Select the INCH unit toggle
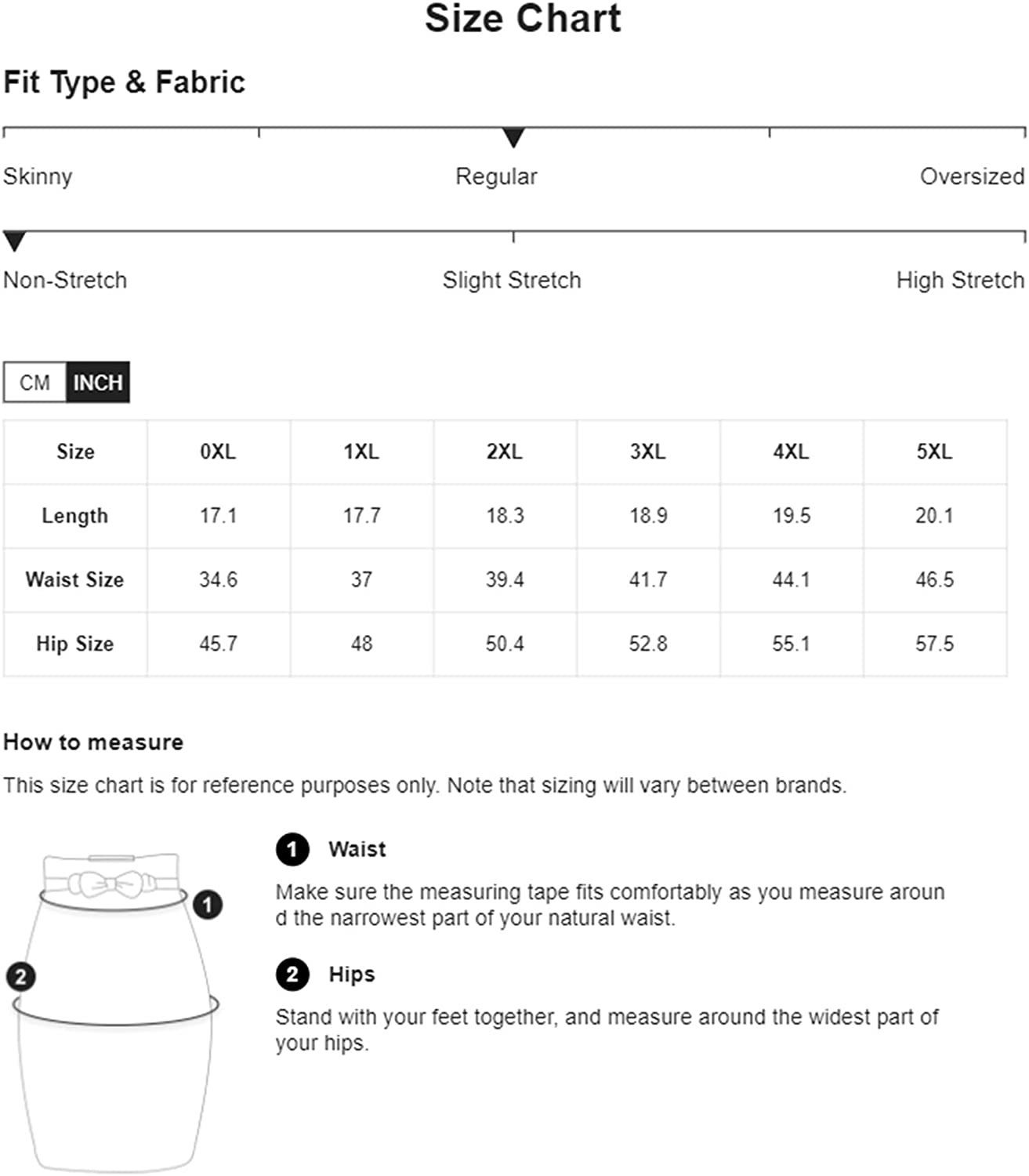The image size is (1029, 1176). [x=98, y=383]
